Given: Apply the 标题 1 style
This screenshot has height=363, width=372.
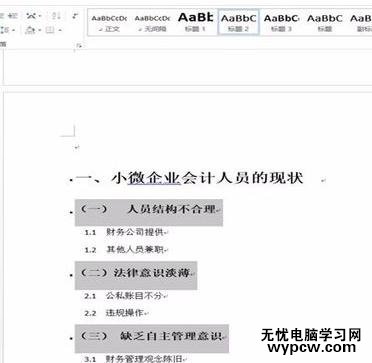Looking at the screenshot, I should [195, 22].
